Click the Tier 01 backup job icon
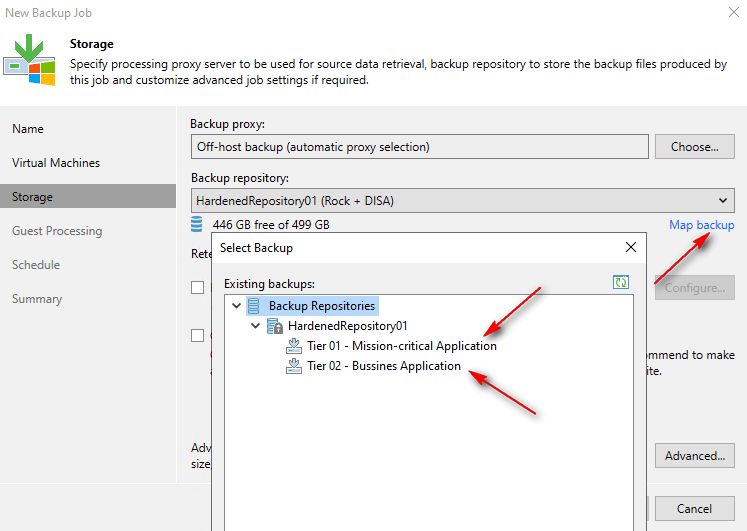747x531 pixels. coord(294,346)
